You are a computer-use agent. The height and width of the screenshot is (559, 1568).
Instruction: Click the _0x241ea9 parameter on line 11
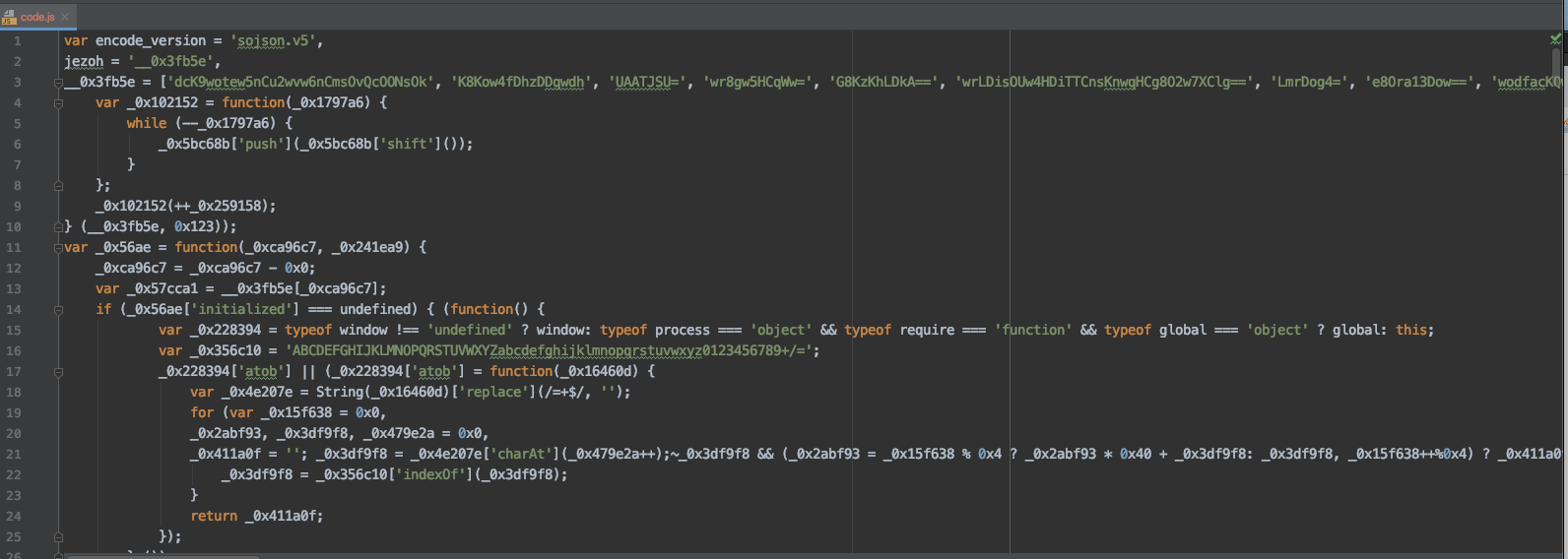[367, 247]
